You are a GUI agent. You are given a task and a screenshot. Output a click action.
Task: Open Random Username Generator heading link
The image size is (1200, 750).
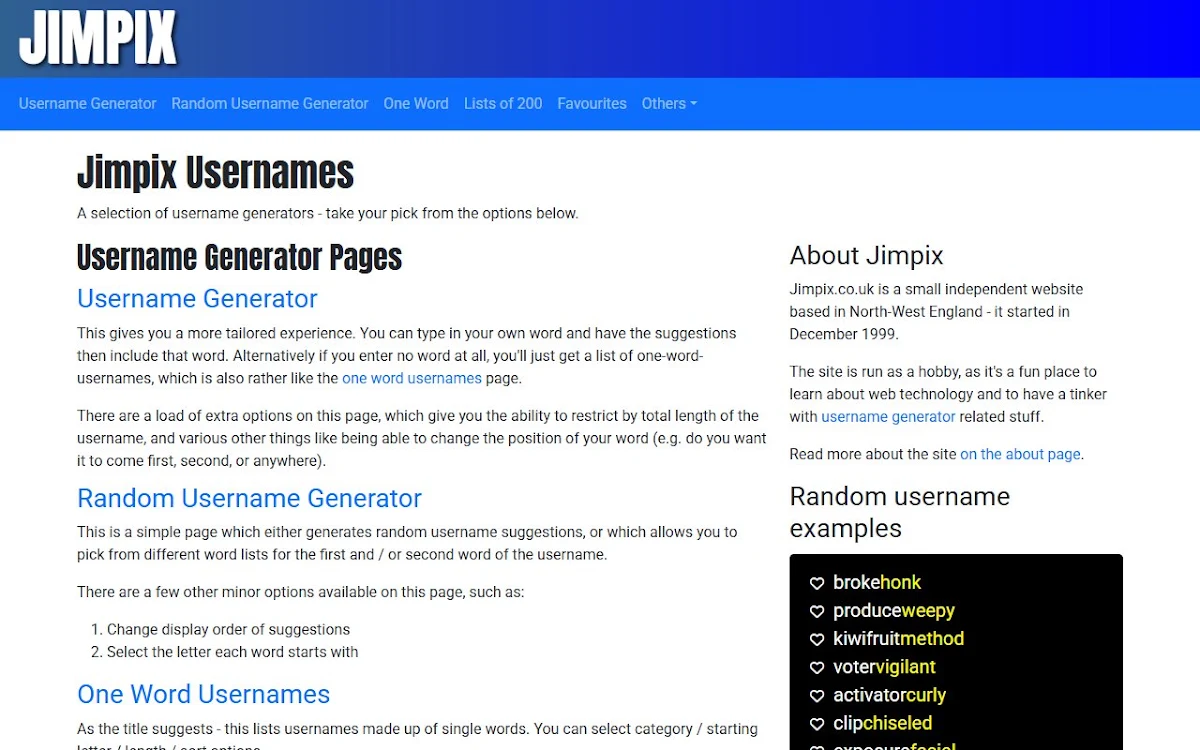(x=249, y=498)
